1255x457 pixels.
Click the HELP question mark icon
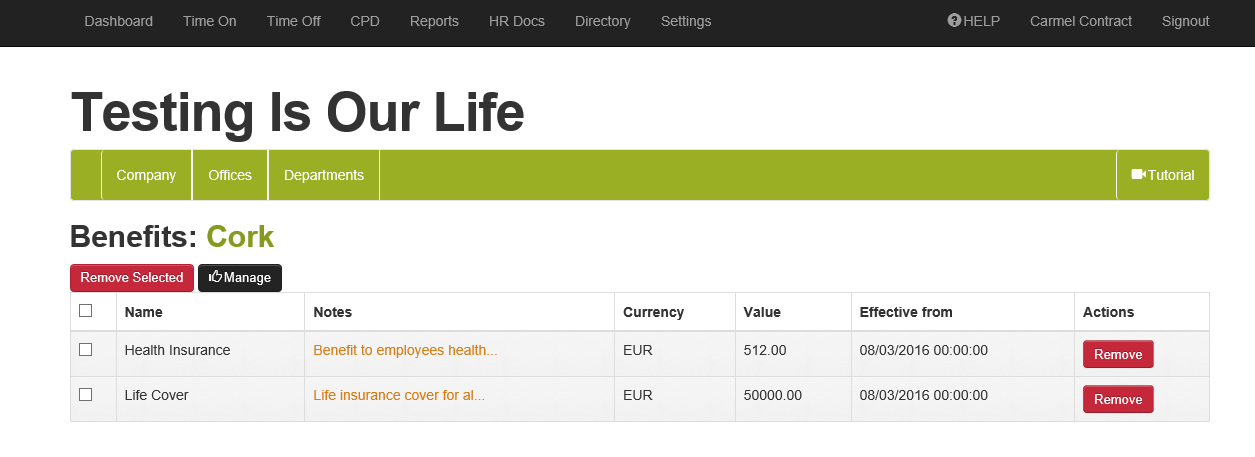[954, 21]
